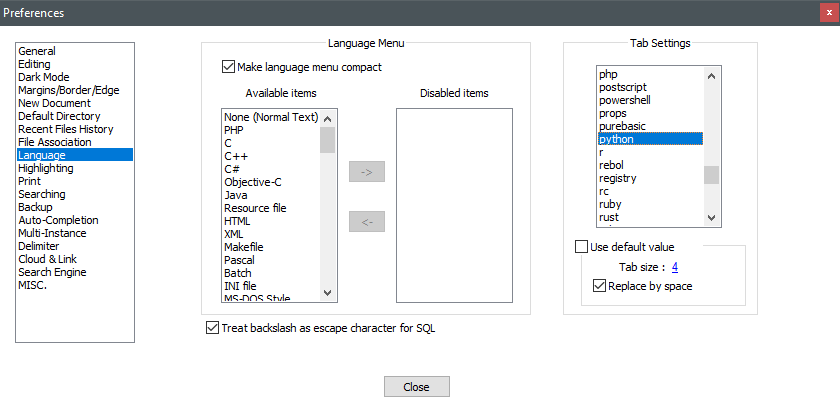
Task: Click the Tab Settings scrollbar thumb
Action: (x=711, y=175)
